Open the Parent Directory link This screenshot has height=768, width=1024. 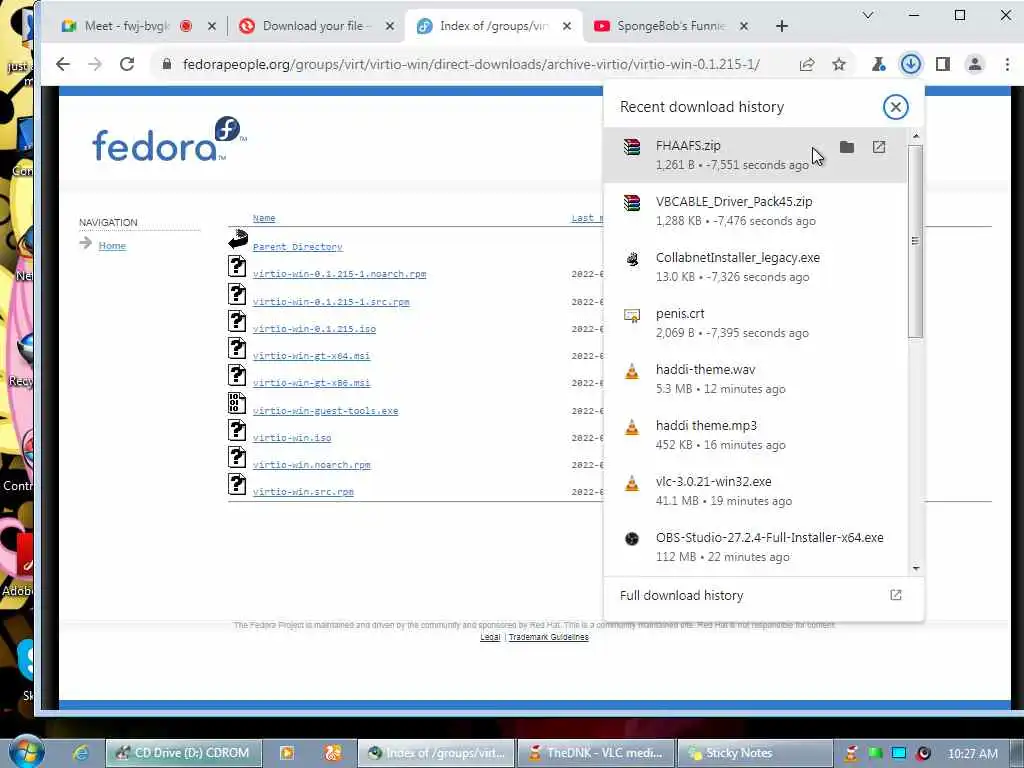(x=297, y=247)
